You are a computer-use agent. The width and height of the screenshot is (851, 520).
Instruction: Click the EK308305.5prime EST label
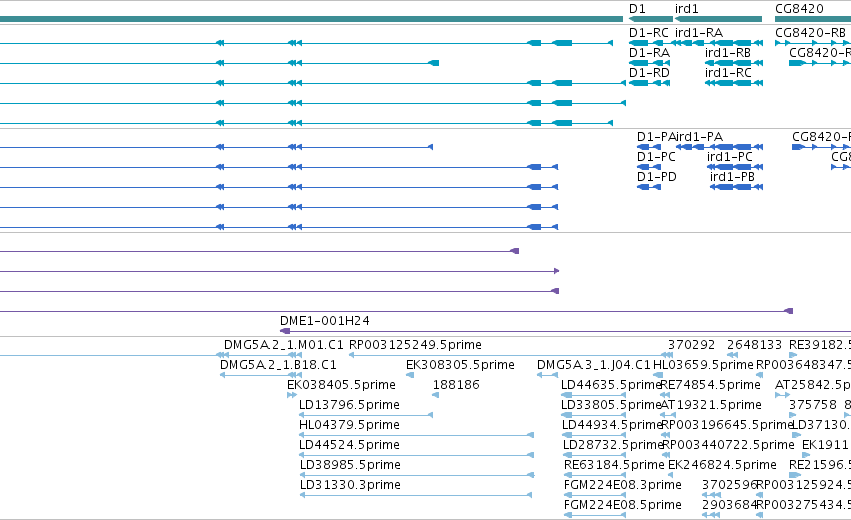(x=460, y=365)
